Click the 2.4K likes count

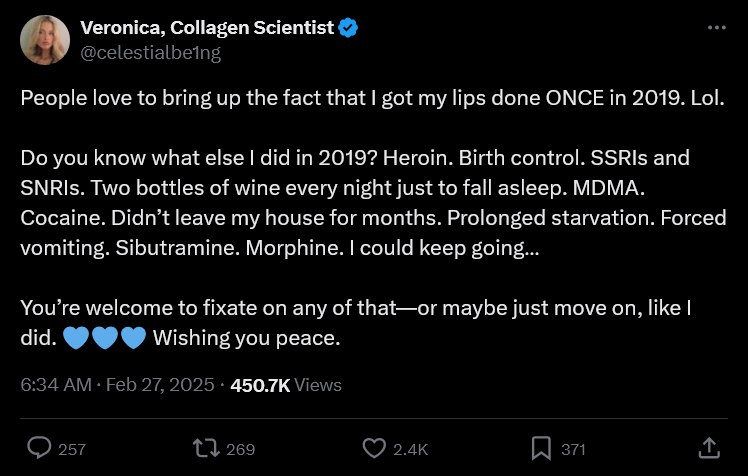(x=412, y=449)
